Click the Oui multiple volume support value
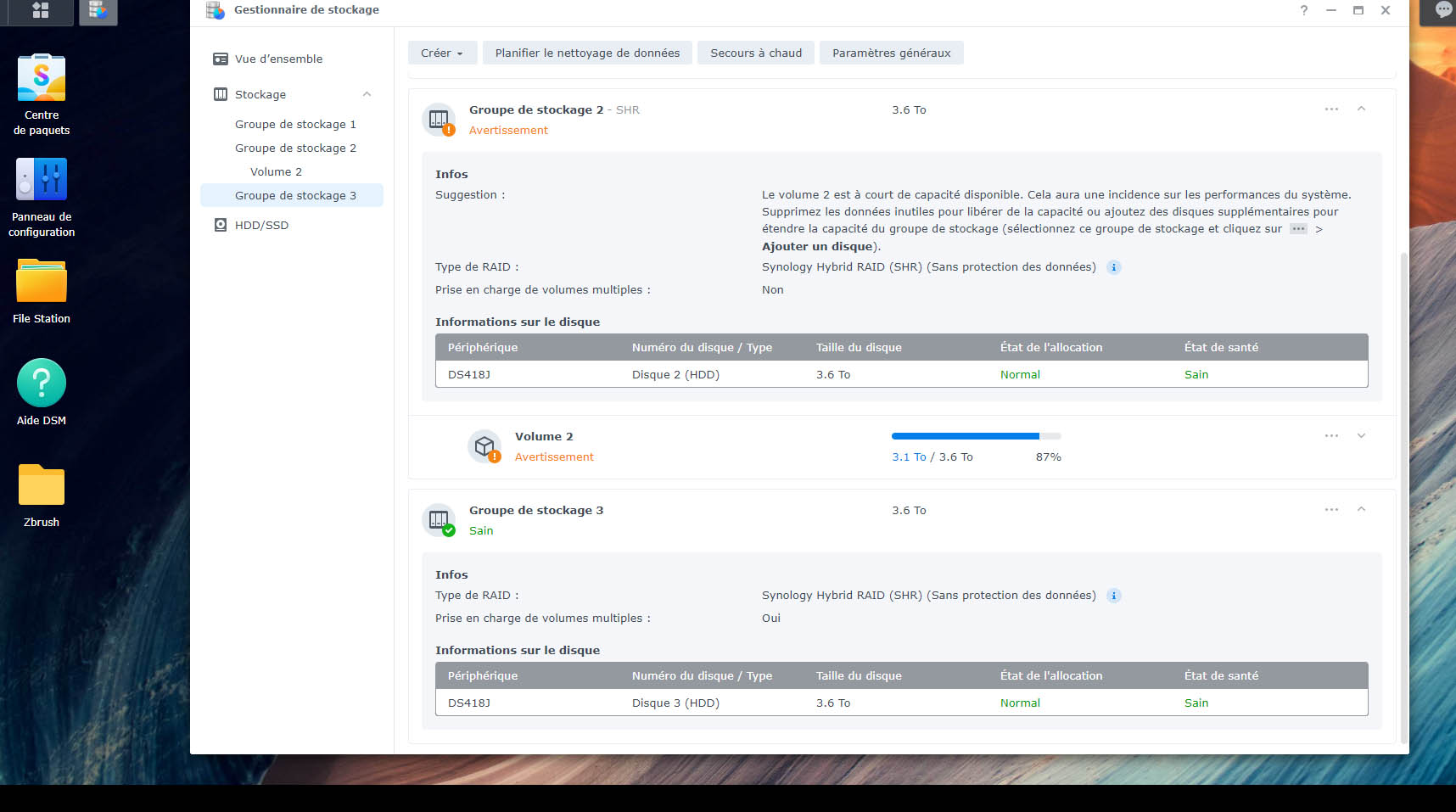Image resolution: width=1456 pixels, height=812 pixels. tap(771, 618)
